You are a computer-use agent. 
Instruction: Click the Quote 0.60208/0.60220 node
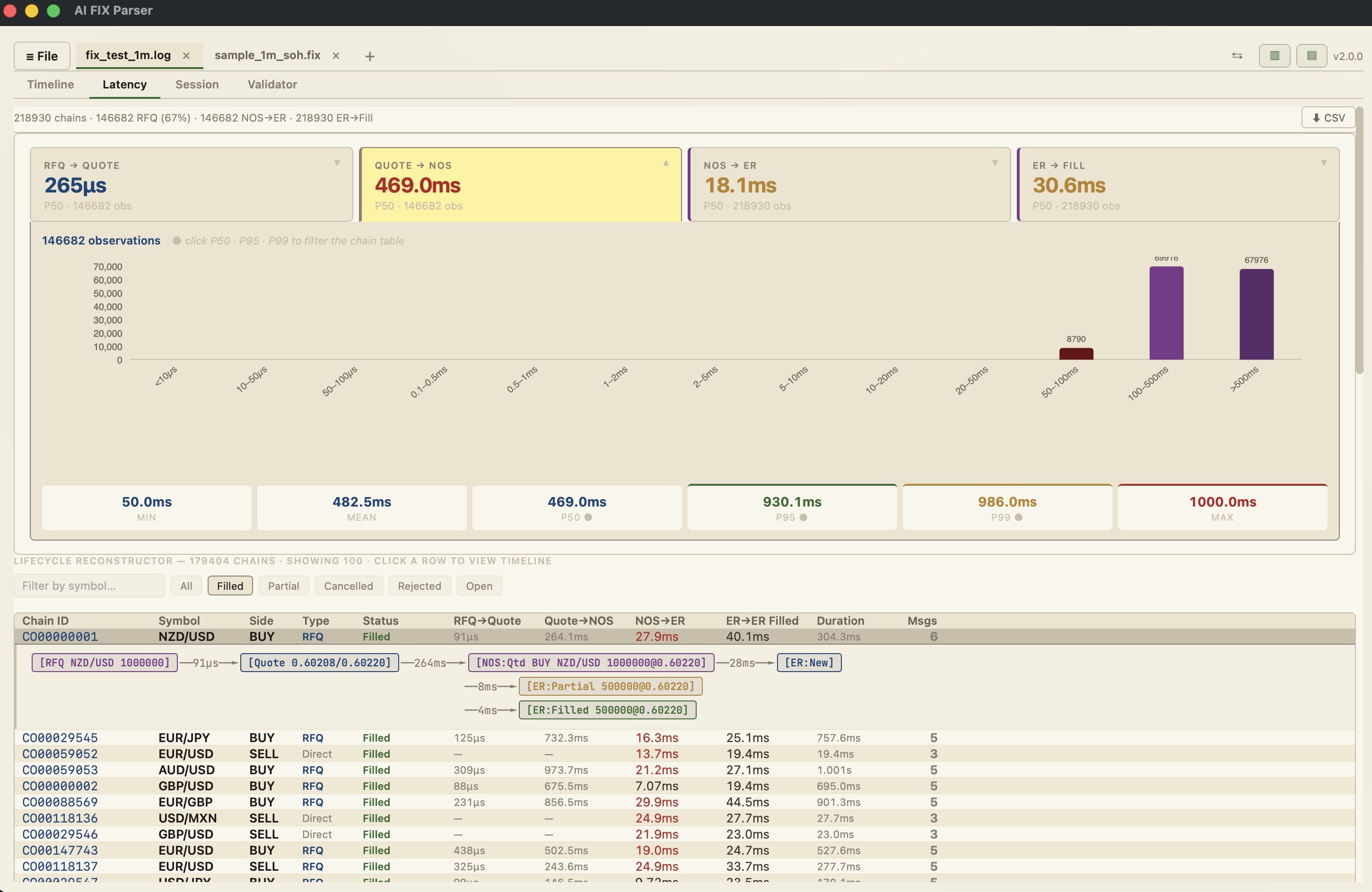[319, 663]
